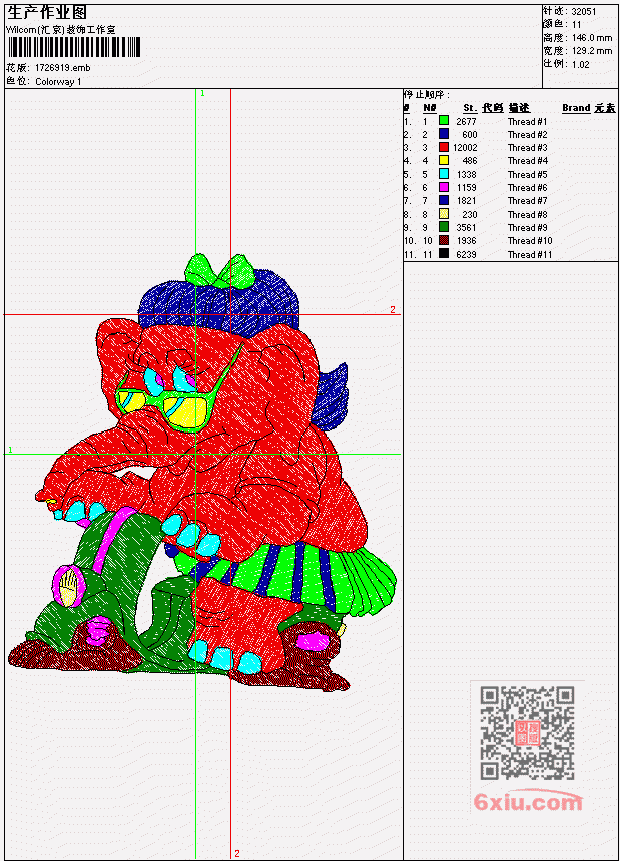Screen dimensions: 620x861
Task: Click the green bow on the elephant's hat
Action: coord(220,270)
